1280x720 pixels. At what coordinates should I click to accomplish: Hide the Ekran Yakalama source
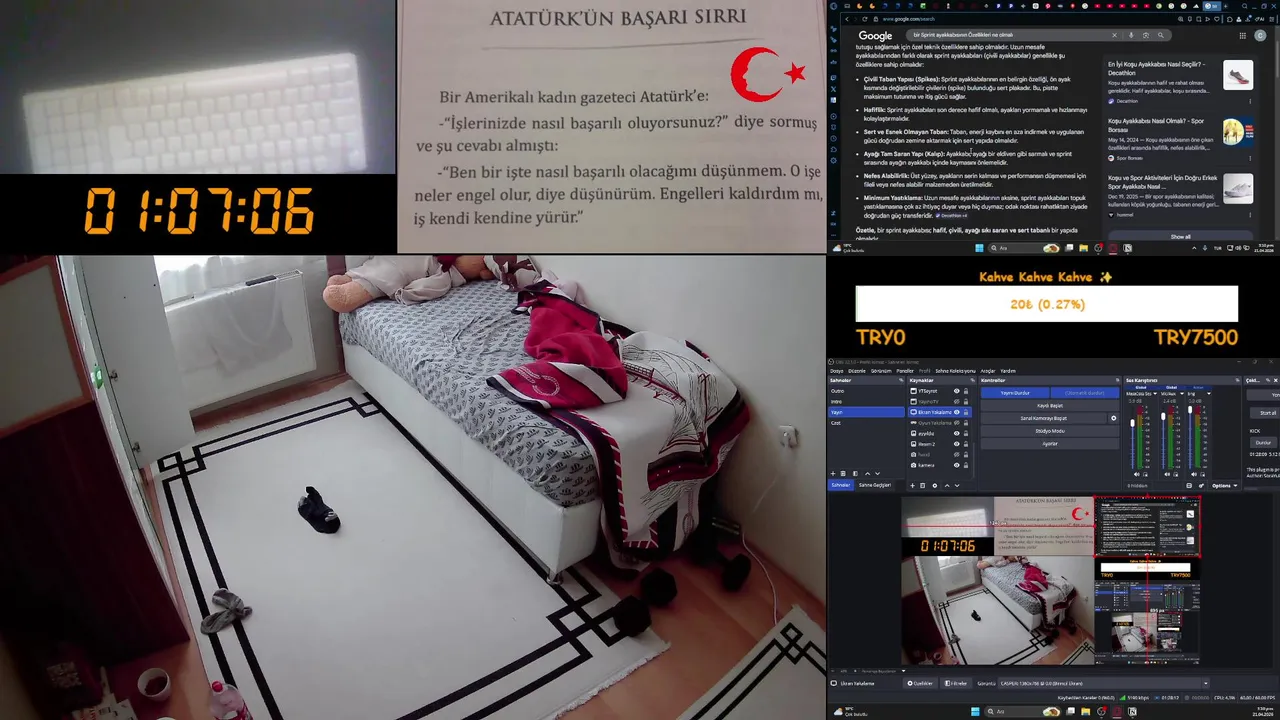(957, 412)
